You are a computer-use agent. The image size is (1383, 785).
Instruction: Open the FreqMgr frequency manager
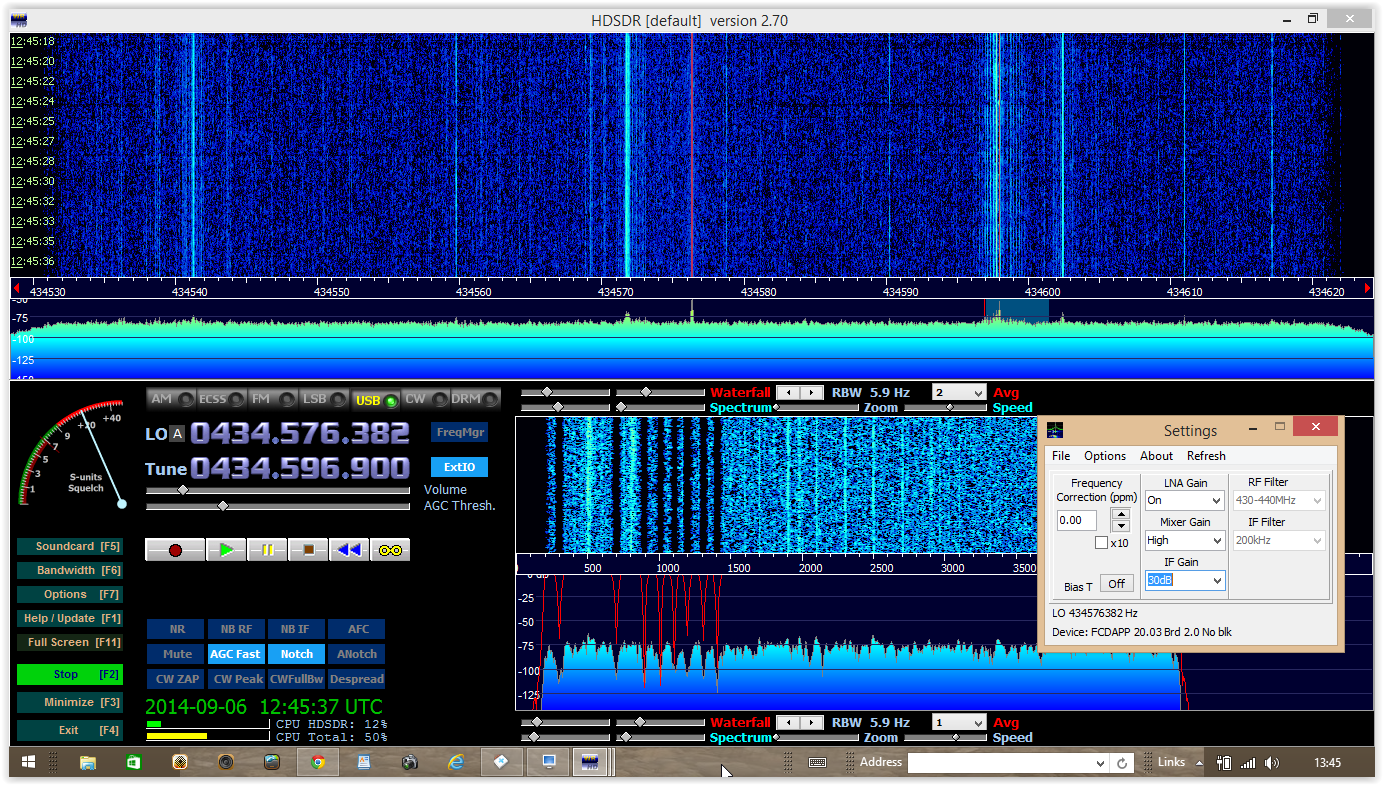click(x=460, y=432)
